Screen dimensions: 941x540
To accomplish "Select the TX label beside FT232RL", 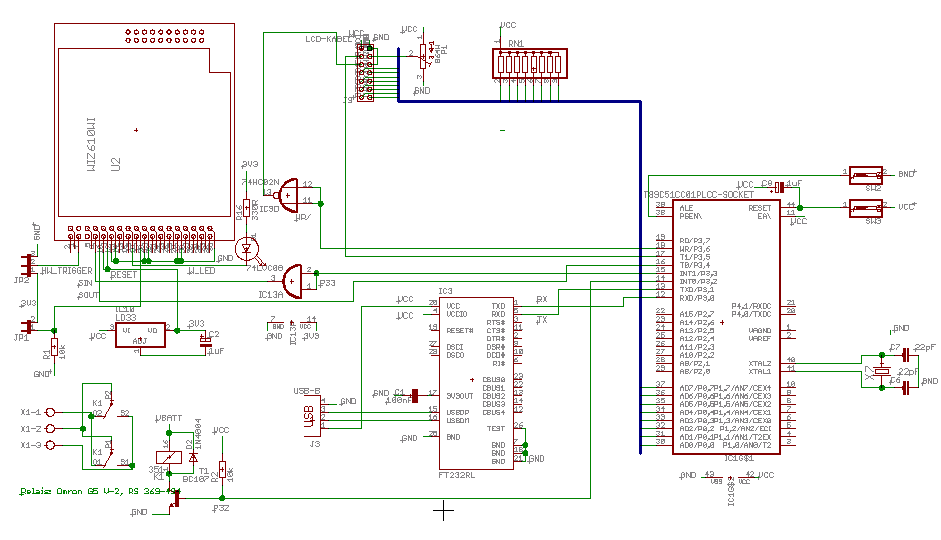I will click(x=542, y=320).
